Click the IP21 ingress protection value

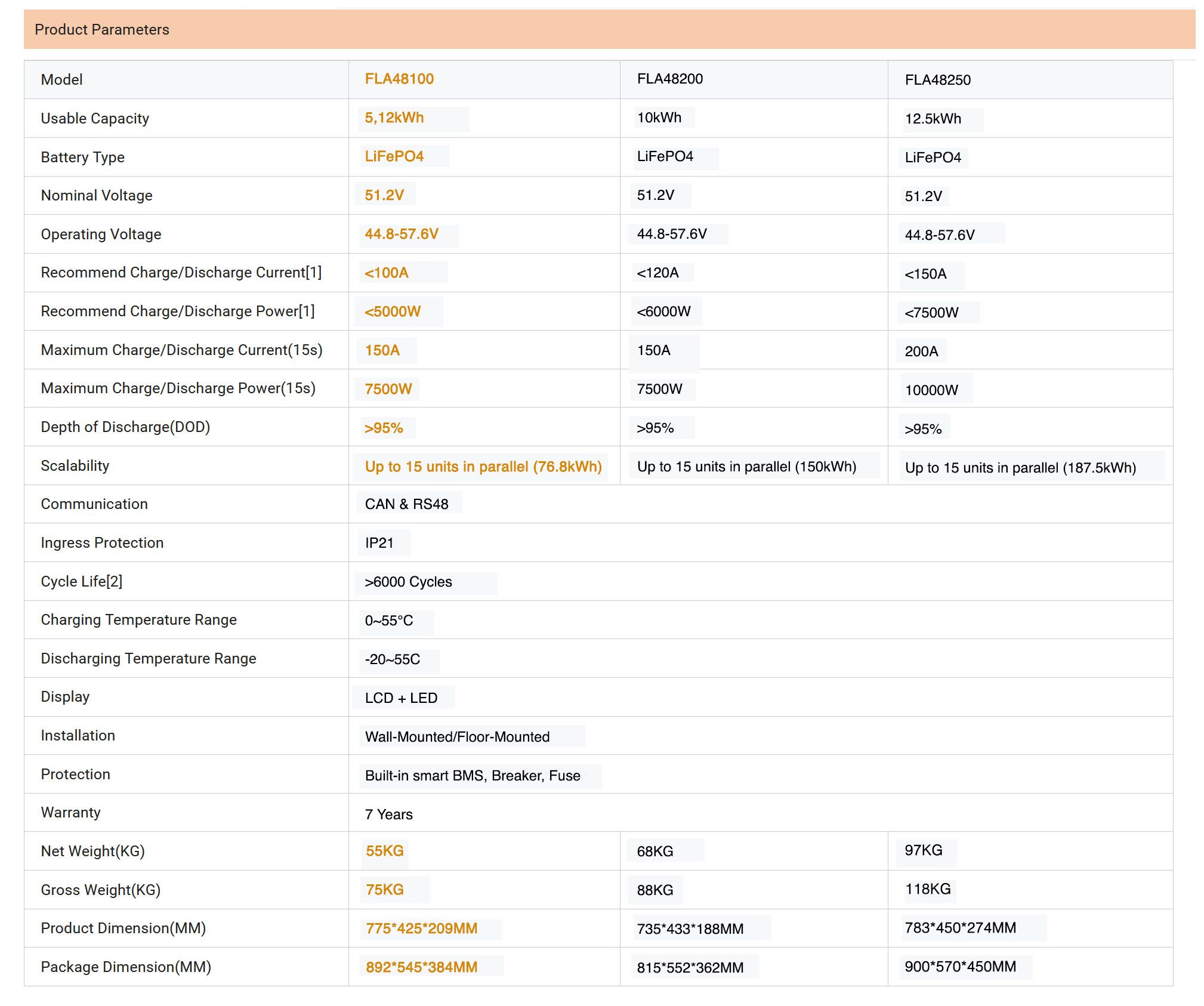tap(379, 543)
